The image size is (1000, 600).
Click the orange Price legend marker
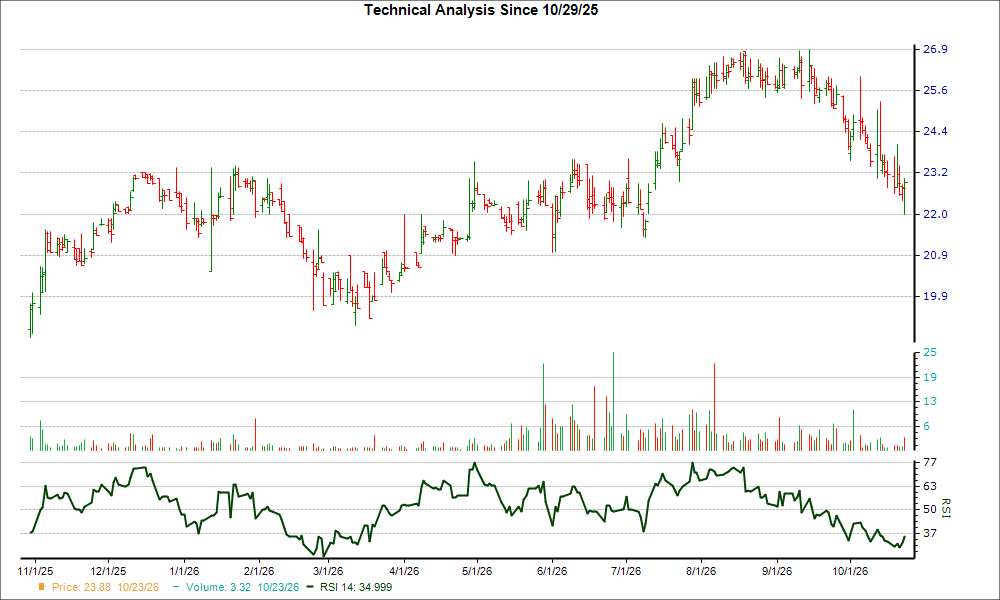tap(42, 587)
